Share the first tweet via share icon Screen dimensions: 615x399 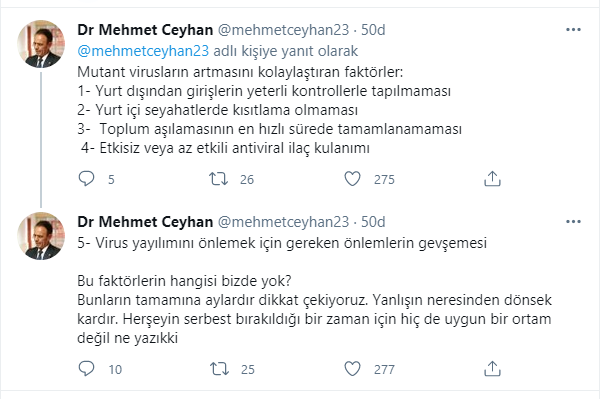pos(492,179)
